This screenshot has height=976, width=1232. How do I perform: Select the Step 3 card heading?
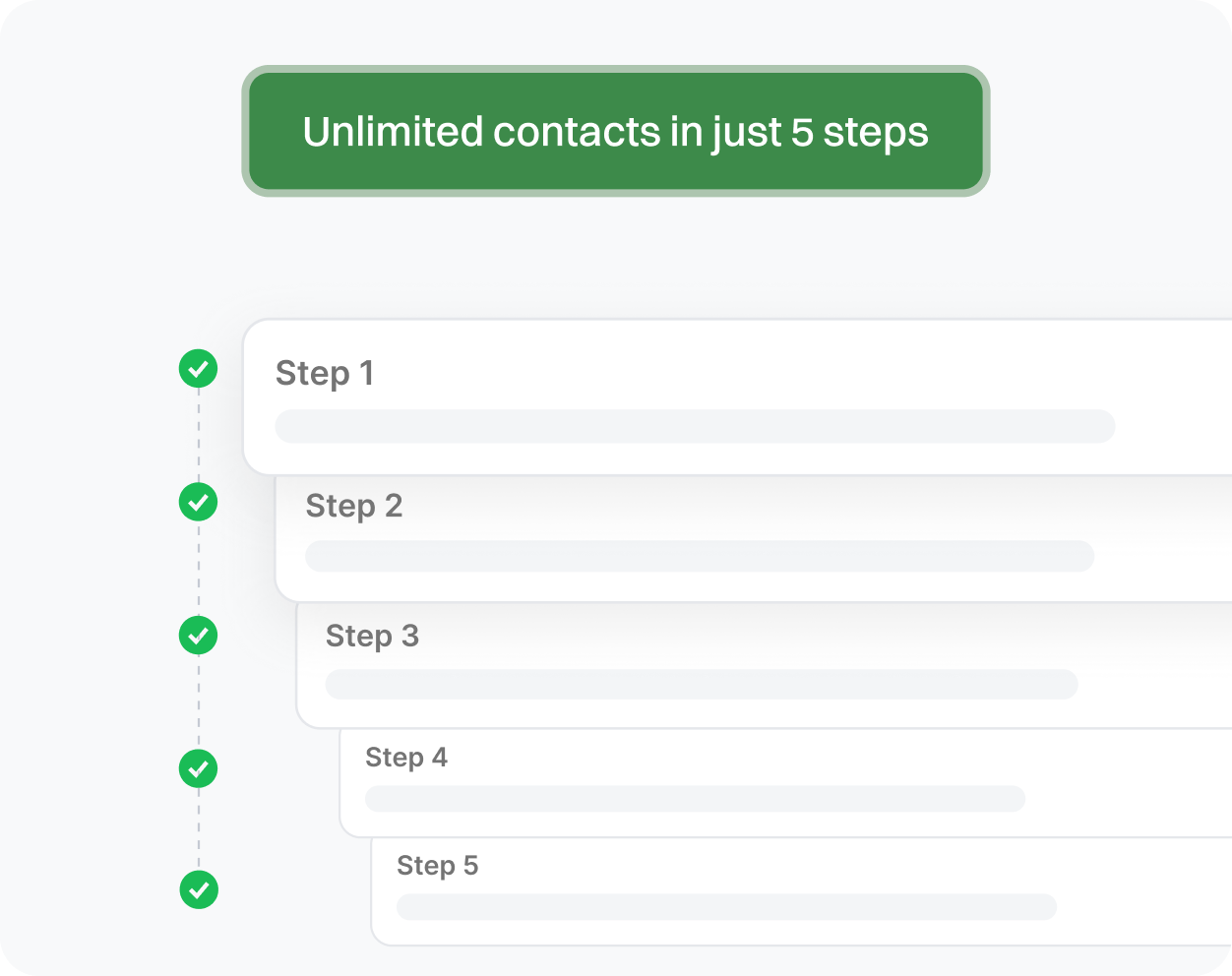[372, 637]
